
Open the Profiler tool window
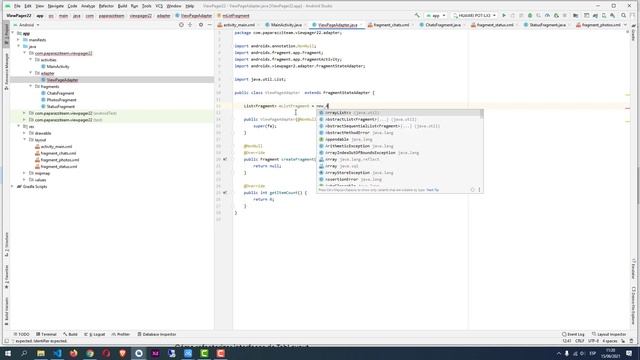tap(121, 334)
